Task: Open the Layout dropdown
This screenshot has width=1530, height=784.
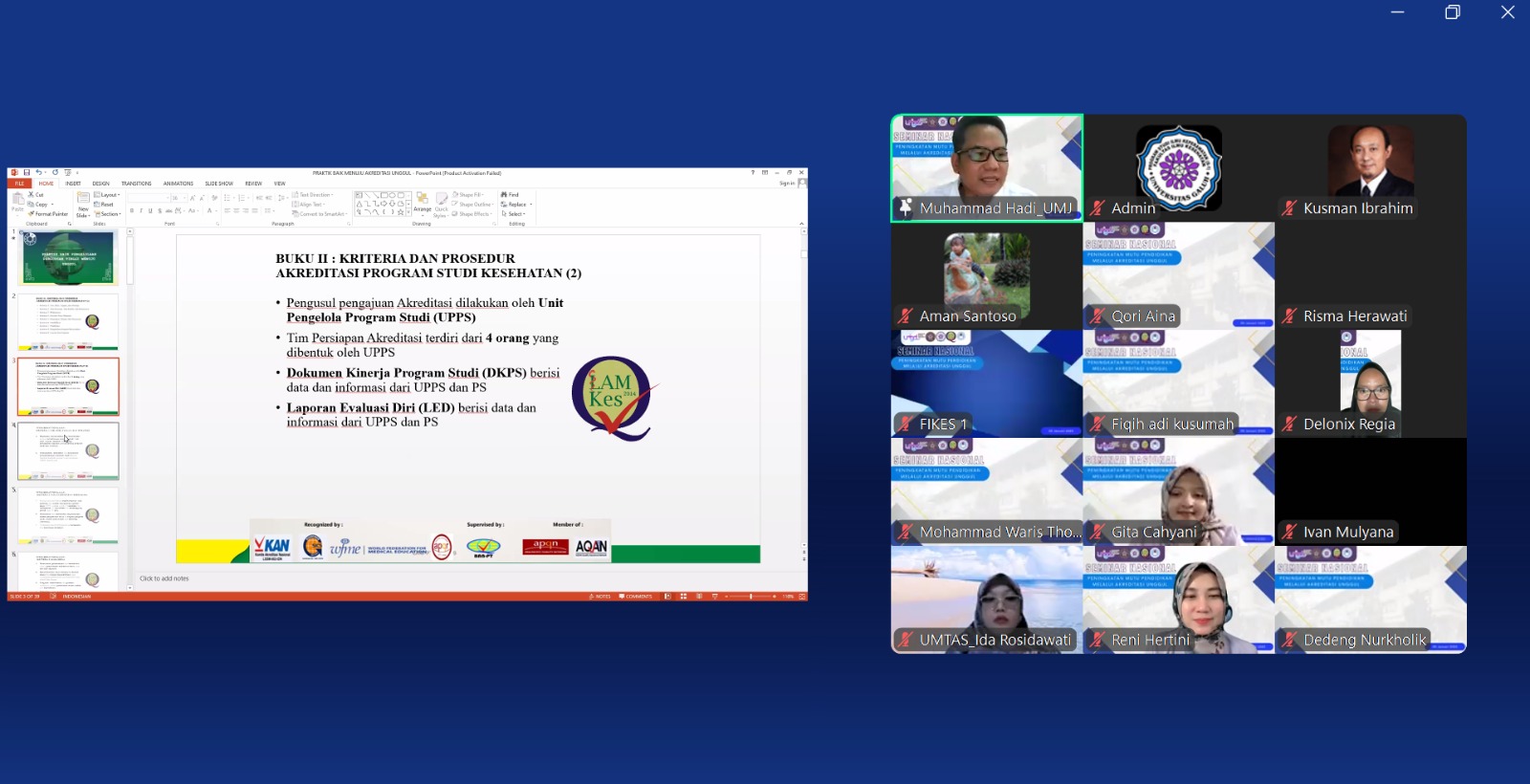Action: [107, 195]
